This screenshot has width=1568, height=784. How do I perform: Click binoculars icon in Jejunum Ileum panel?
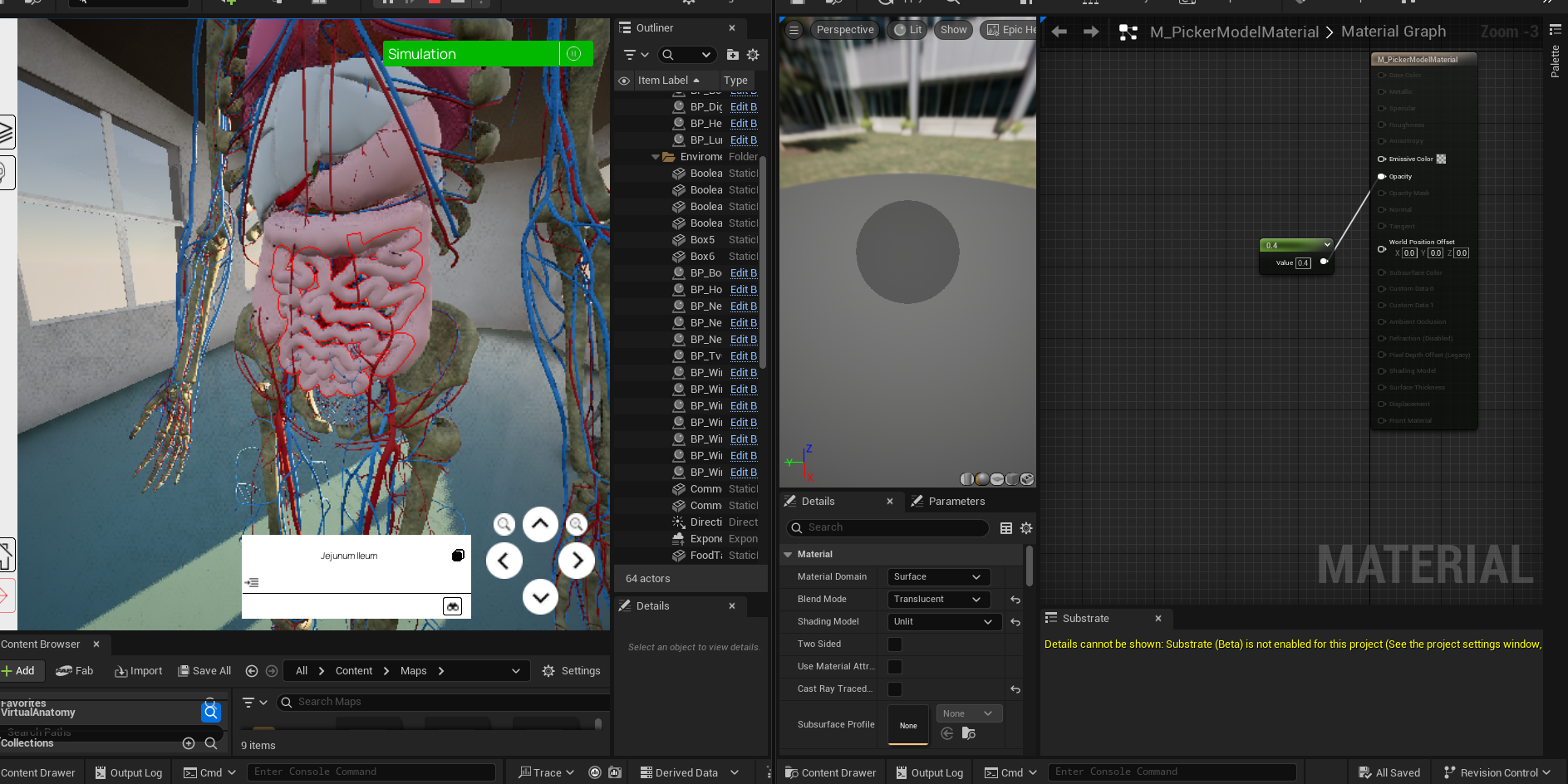pos(452,606)
